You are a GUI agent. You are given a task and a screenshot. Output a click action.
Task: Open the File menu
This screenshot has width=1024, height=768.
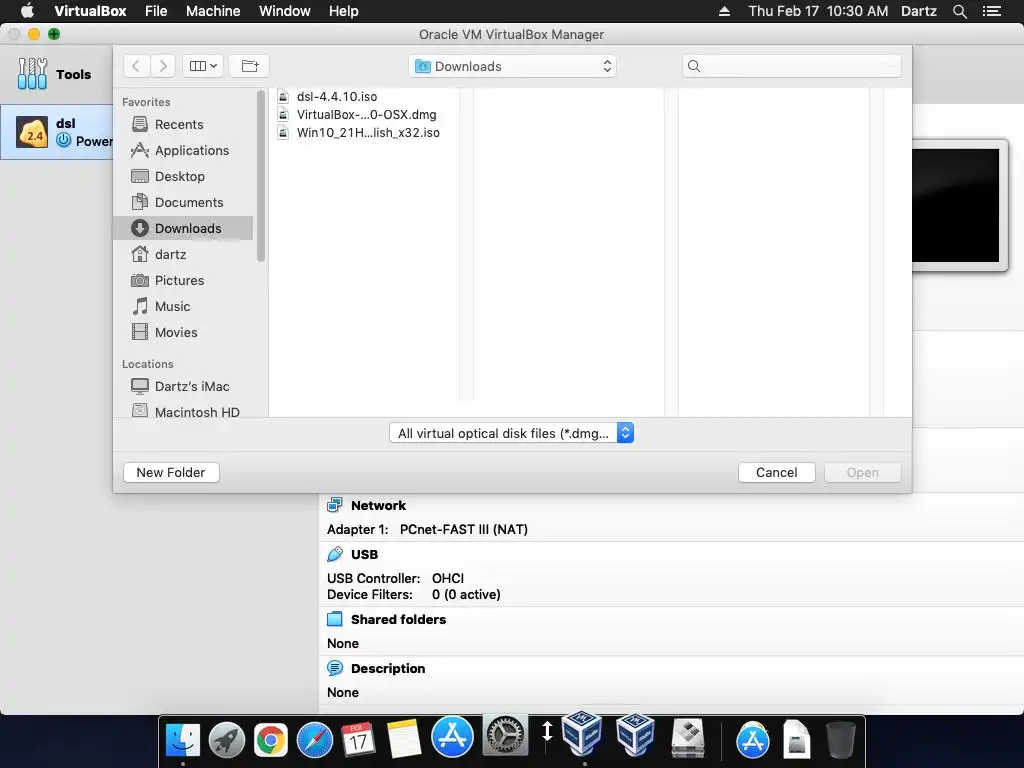tap(156, 11)
